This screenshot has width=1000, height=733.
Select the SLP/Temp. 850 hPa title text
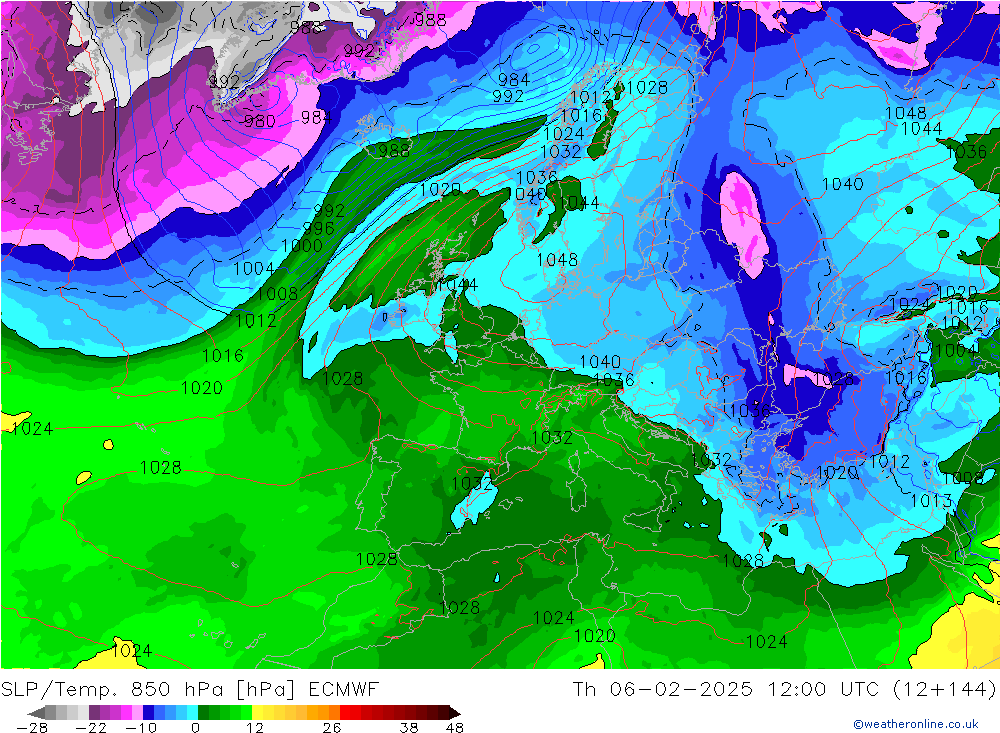pyautogui.click(x=112, y=689)
